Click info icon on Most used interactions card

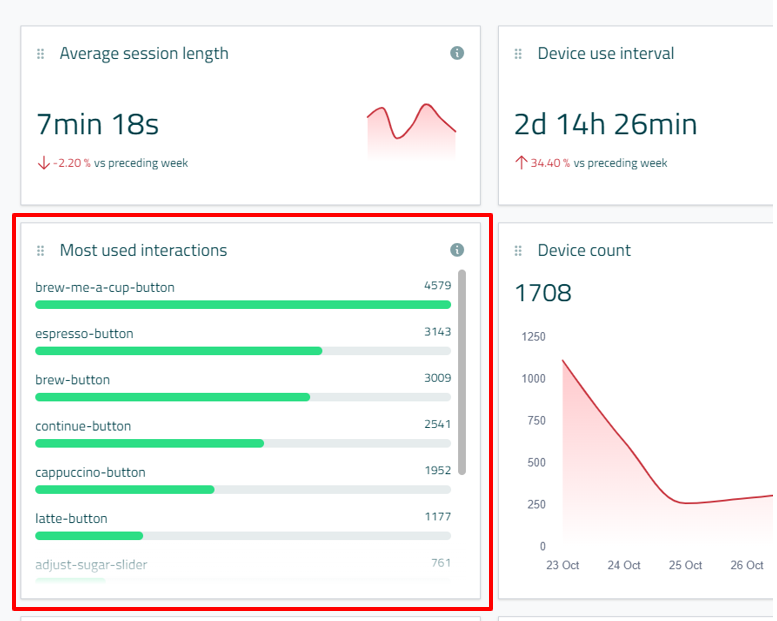pos(457,250)
